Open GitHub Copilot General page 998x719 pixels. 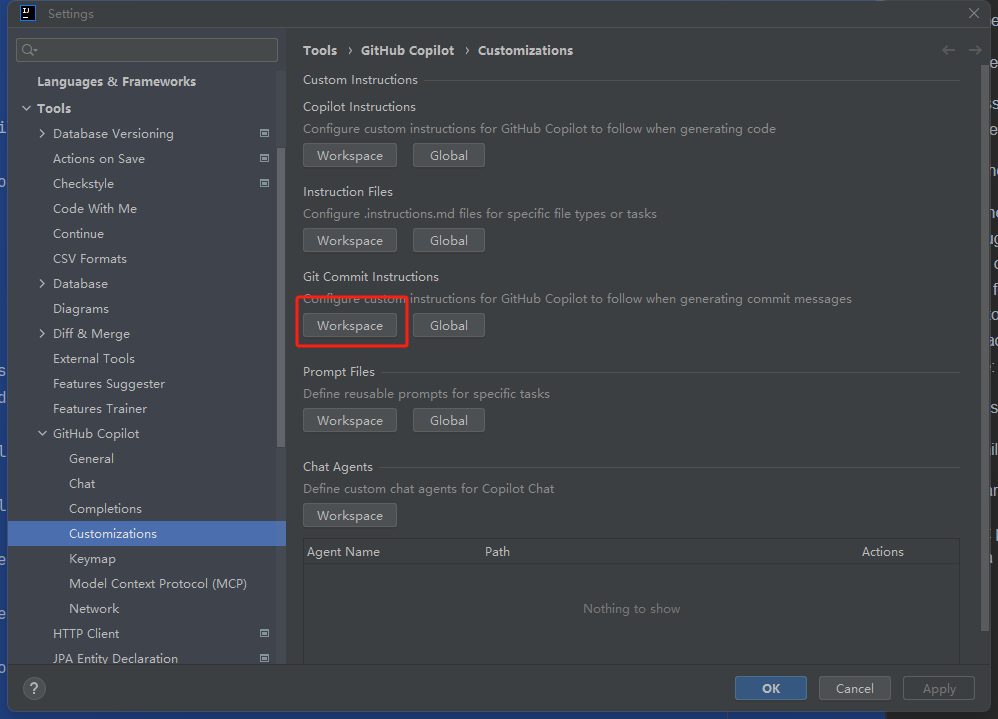pyautogui.click(x=91, y=459)
